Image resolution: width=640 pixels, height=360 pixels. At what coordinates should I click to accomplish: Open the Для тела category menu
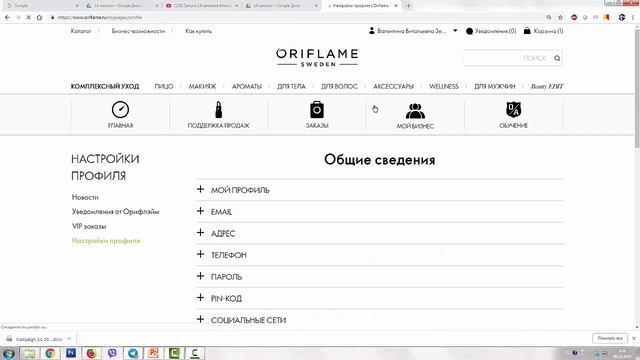coord(291,87)
